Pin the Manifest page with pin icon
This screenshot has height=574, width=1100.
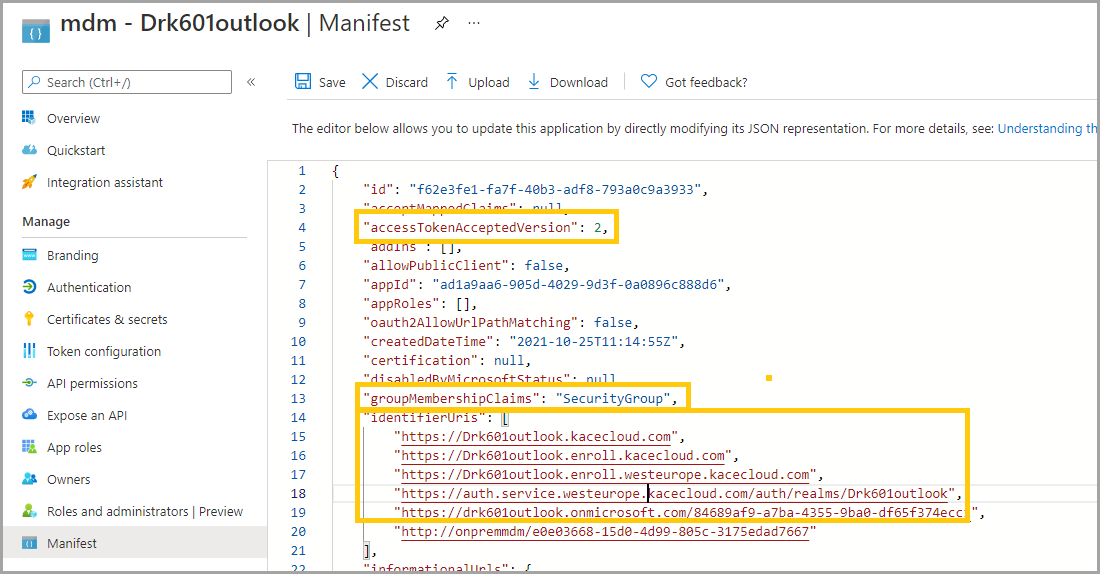(441, 24)
